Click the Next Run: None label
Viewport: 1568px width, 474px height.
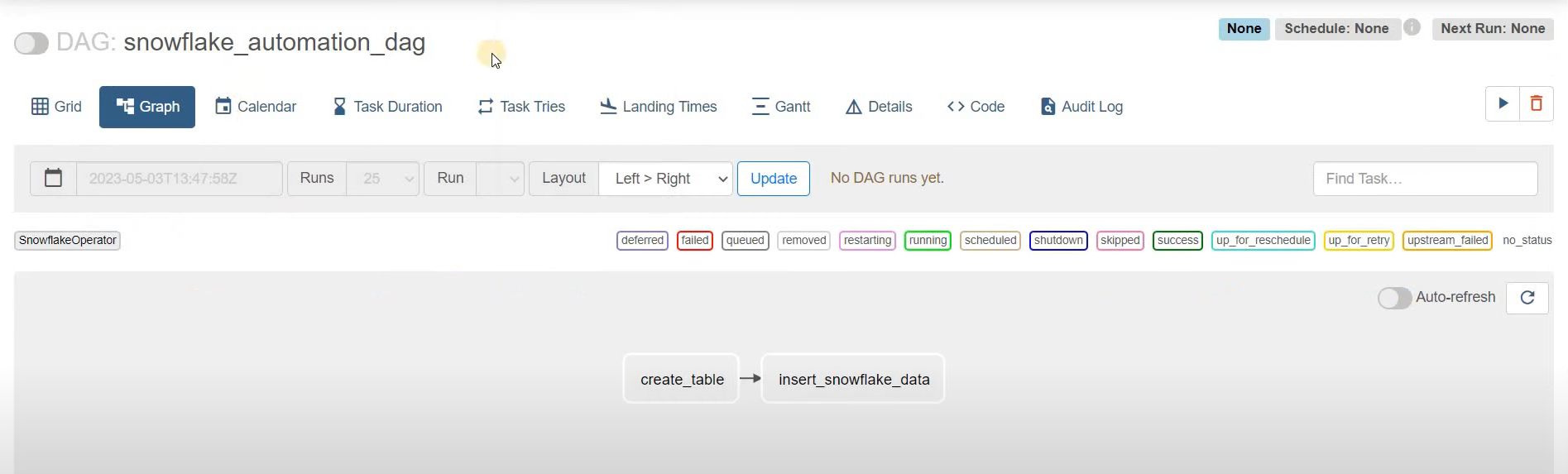pos(1493,29)
